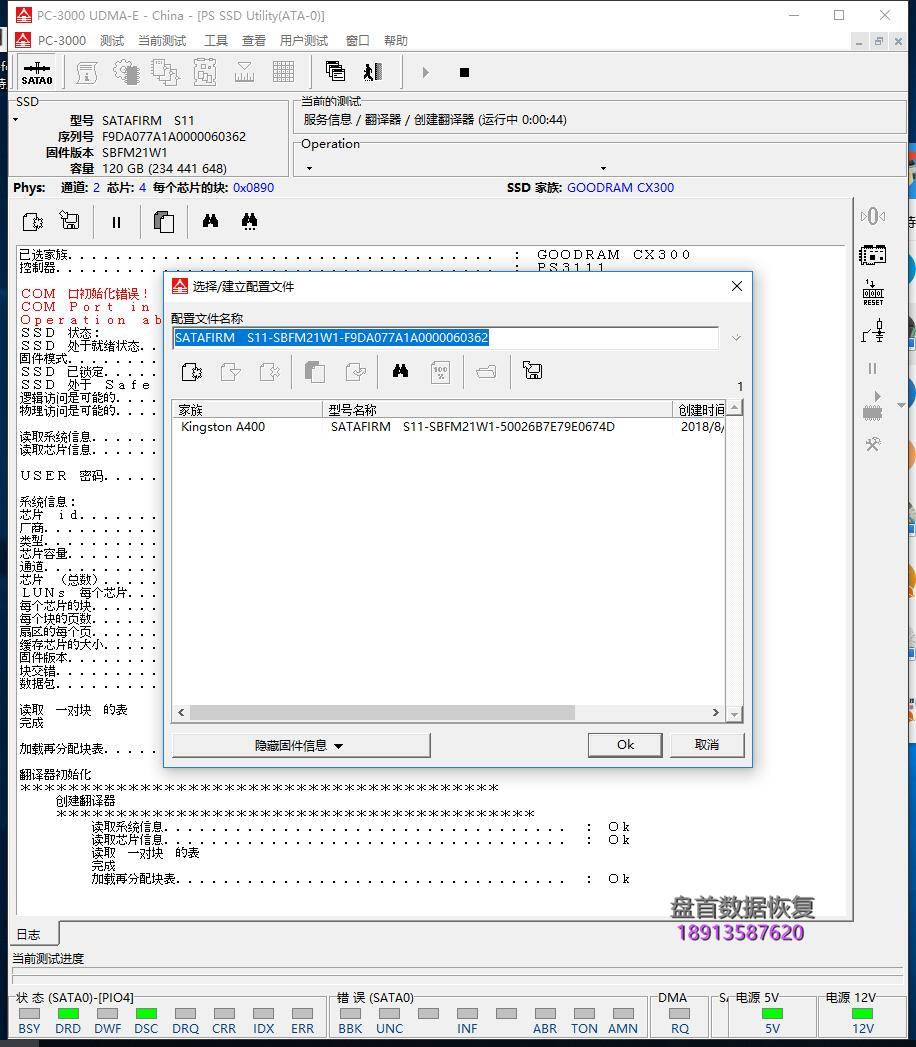The image size is (916, 1047).
Task: Click the save-to-disk icon in dialog
Action: pyautogui.click(x=532, y=371)
